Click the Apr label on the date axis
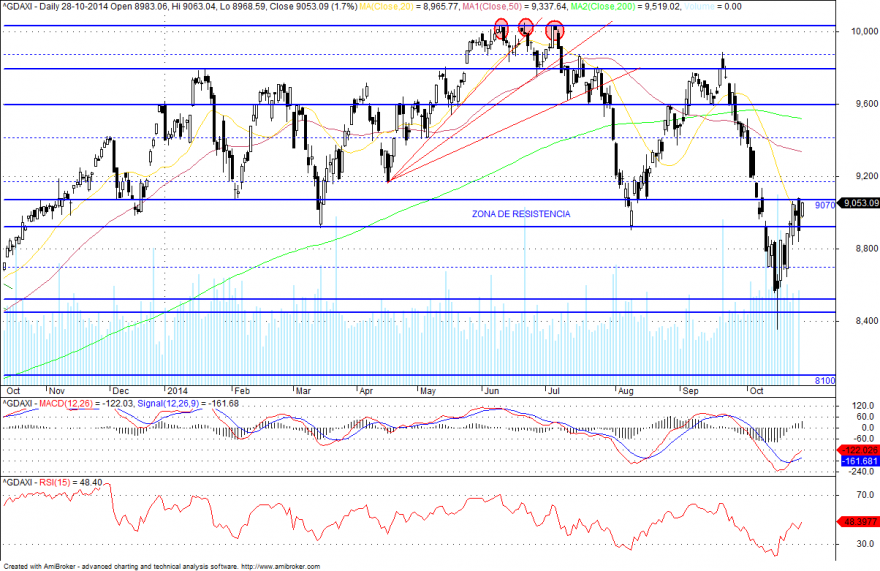Screen dimensions: 880x571 tap(366, 391)
